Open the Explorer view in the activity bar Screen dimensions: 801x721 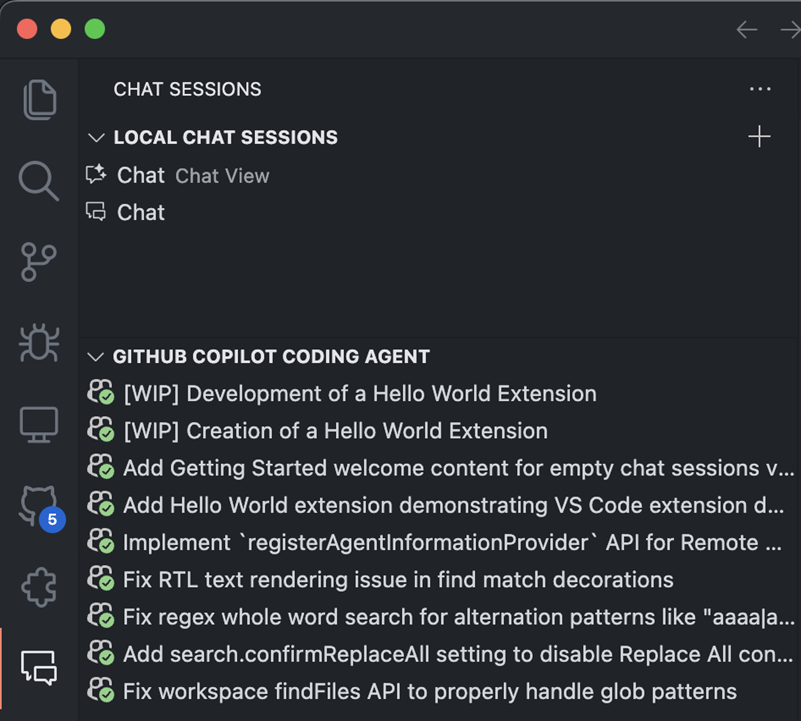pos(38,99)
